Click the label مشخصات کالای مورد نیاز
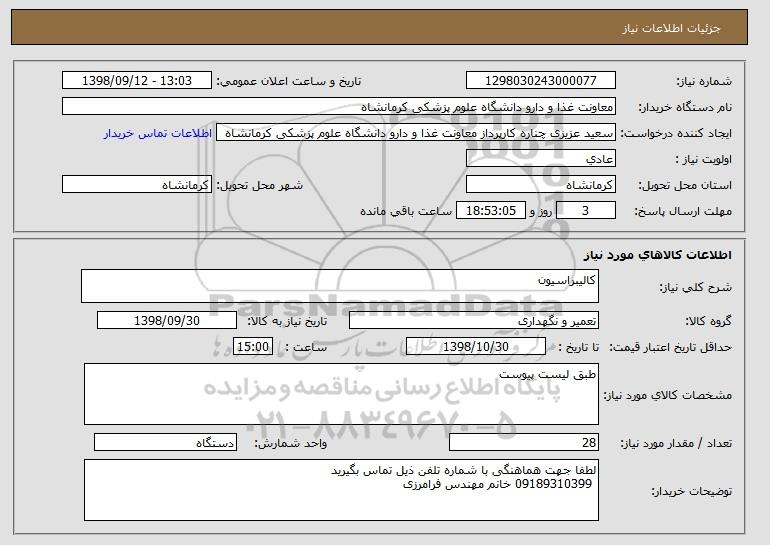 click(x=668, y=395)
